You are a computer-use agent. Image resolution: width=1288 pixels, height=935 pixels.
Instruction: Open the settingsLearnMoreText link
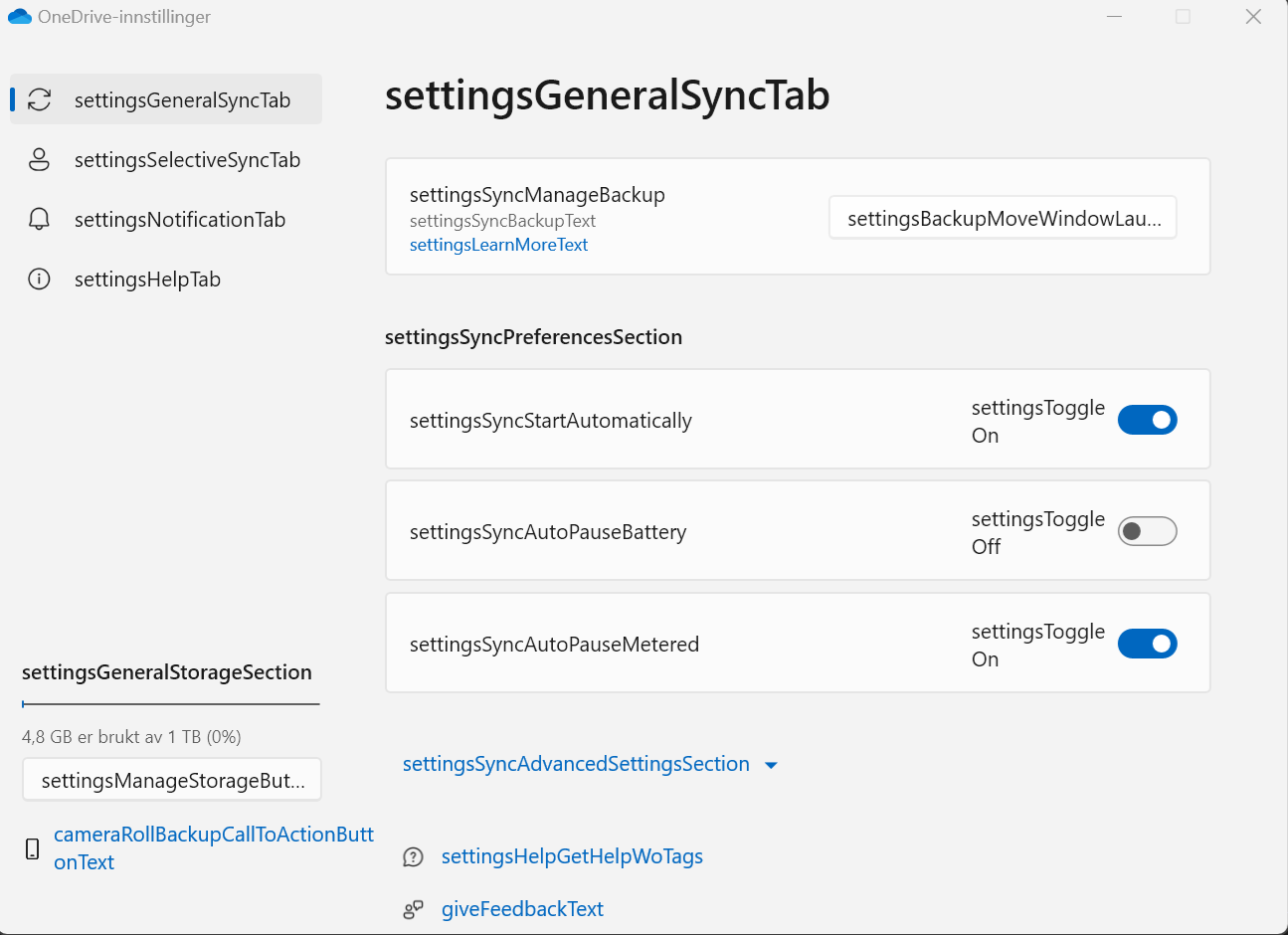coord(498,245)
